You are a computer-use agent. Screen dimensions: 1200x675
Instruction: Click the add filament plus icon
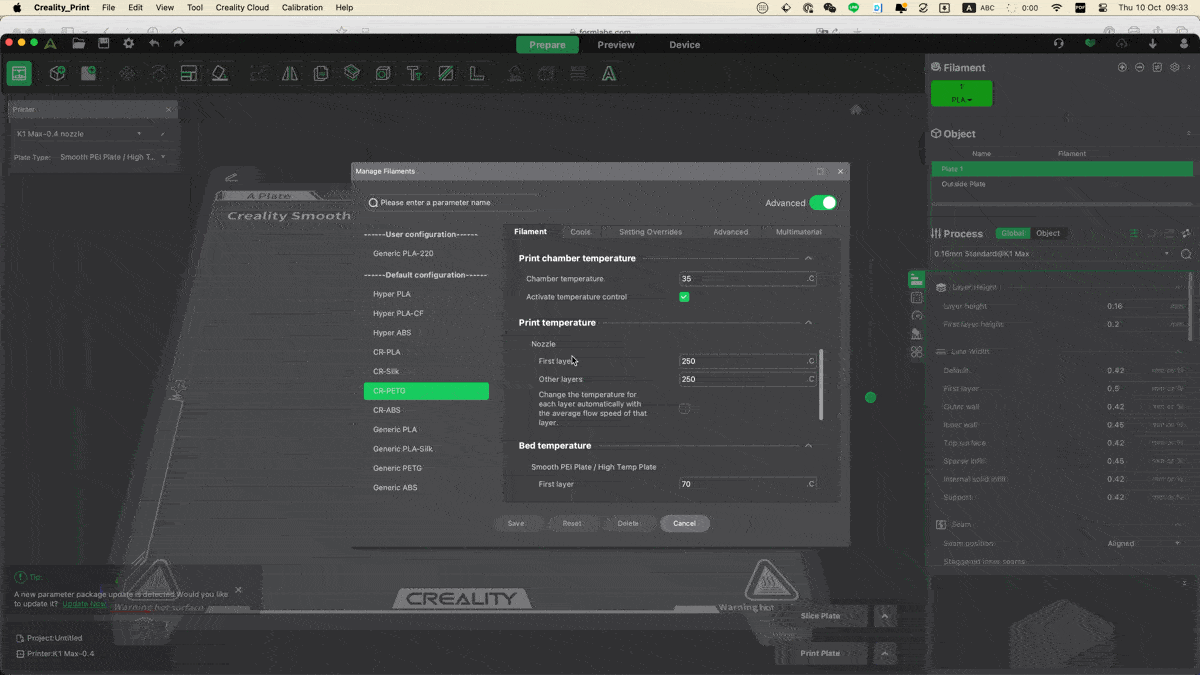click(x=1122, y=67)
